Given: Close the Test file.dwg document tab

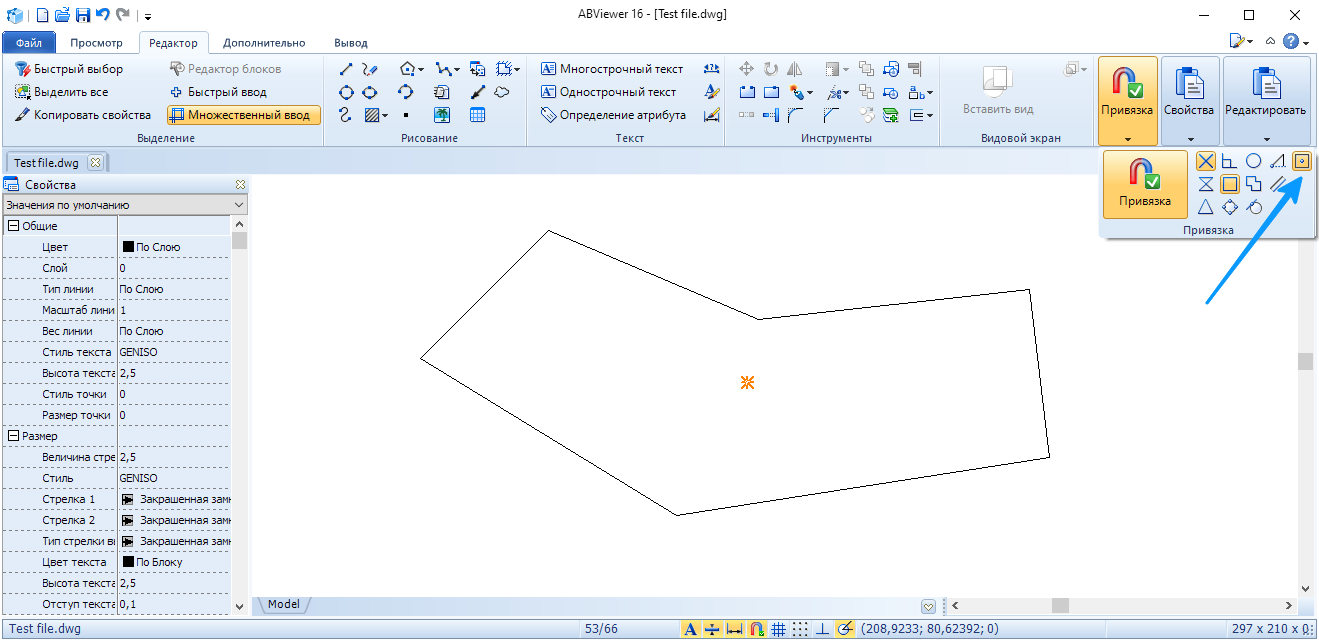Looking at the screenshot, I should point(95,162).
